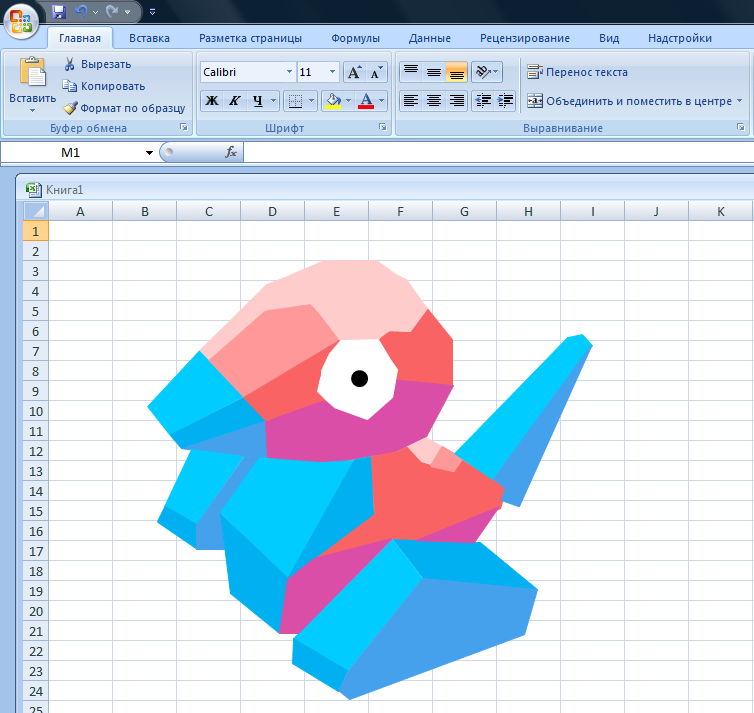Expand font color dropdown arrow
The width and height of the screenshot is (754, 713).
(381, 101)
